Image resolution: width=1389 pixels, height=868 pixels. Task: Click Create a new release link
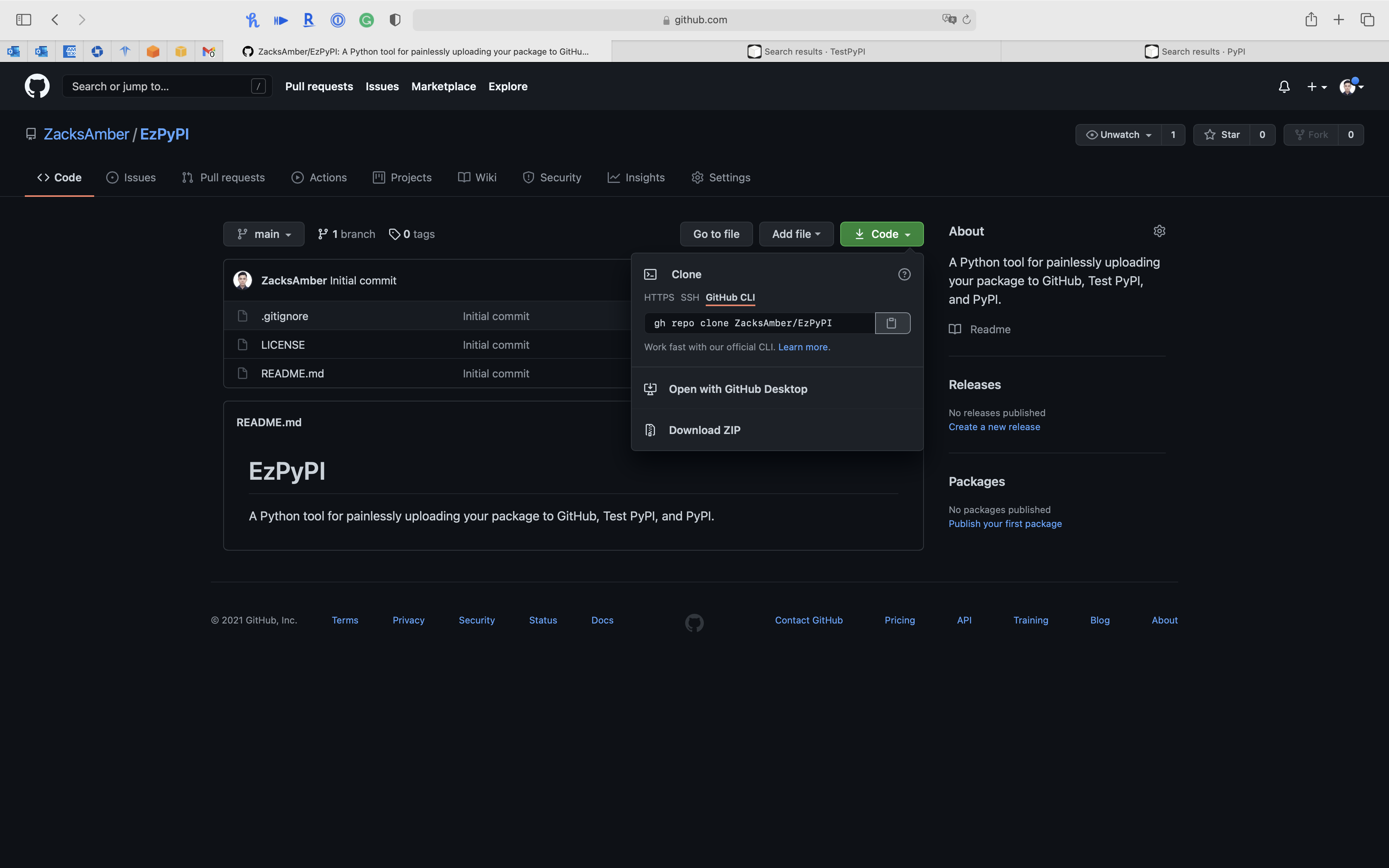(x=994, y=427)
